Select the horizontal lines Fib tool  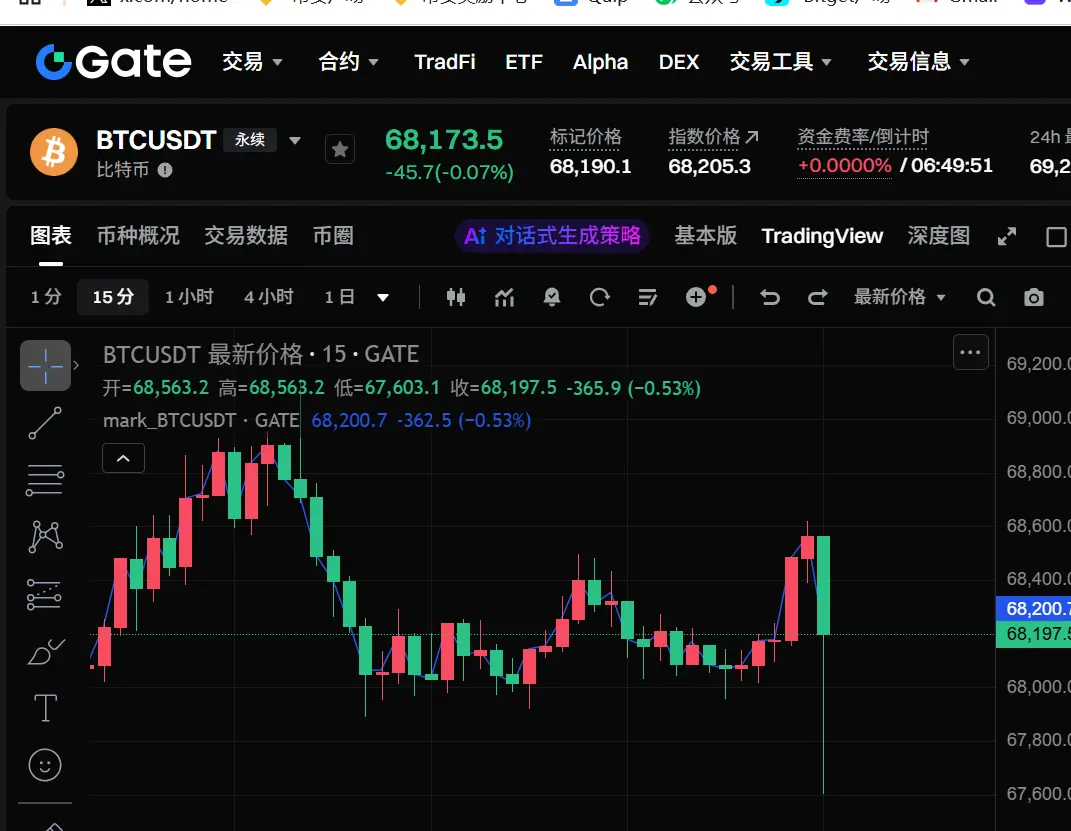click(x=45, y=480)
